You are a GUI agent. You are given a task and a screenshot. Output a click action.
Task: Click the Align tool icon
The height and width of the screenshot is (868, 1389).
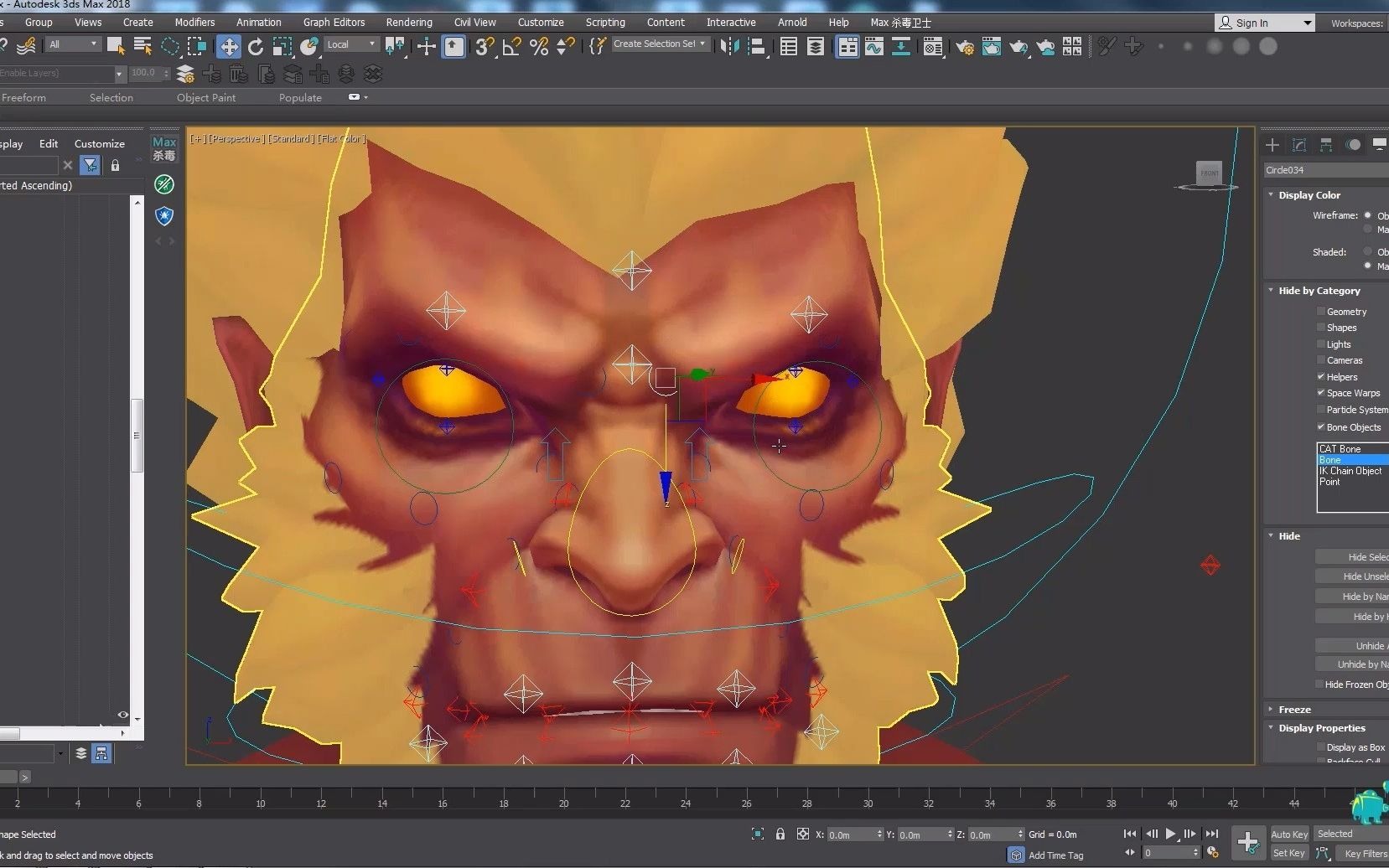click(x=757, y=46)
